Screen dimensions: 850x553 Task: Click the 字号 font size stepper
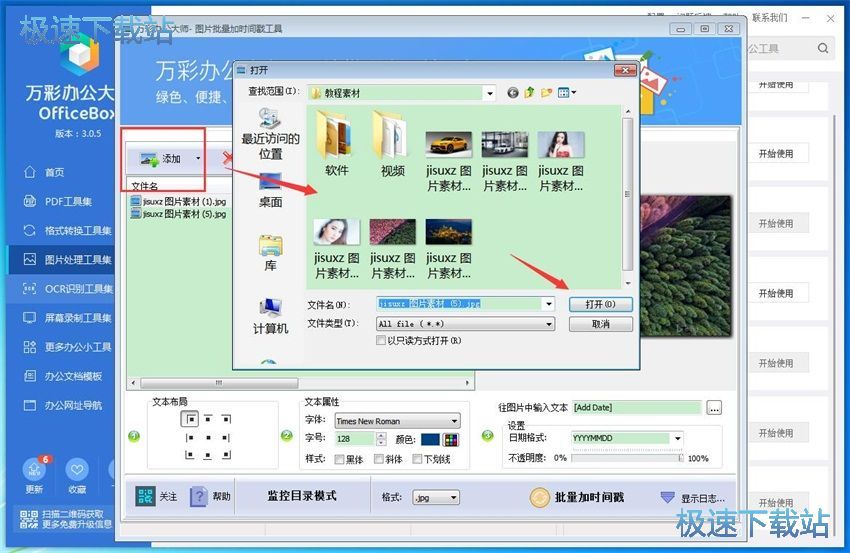(382, 439)
